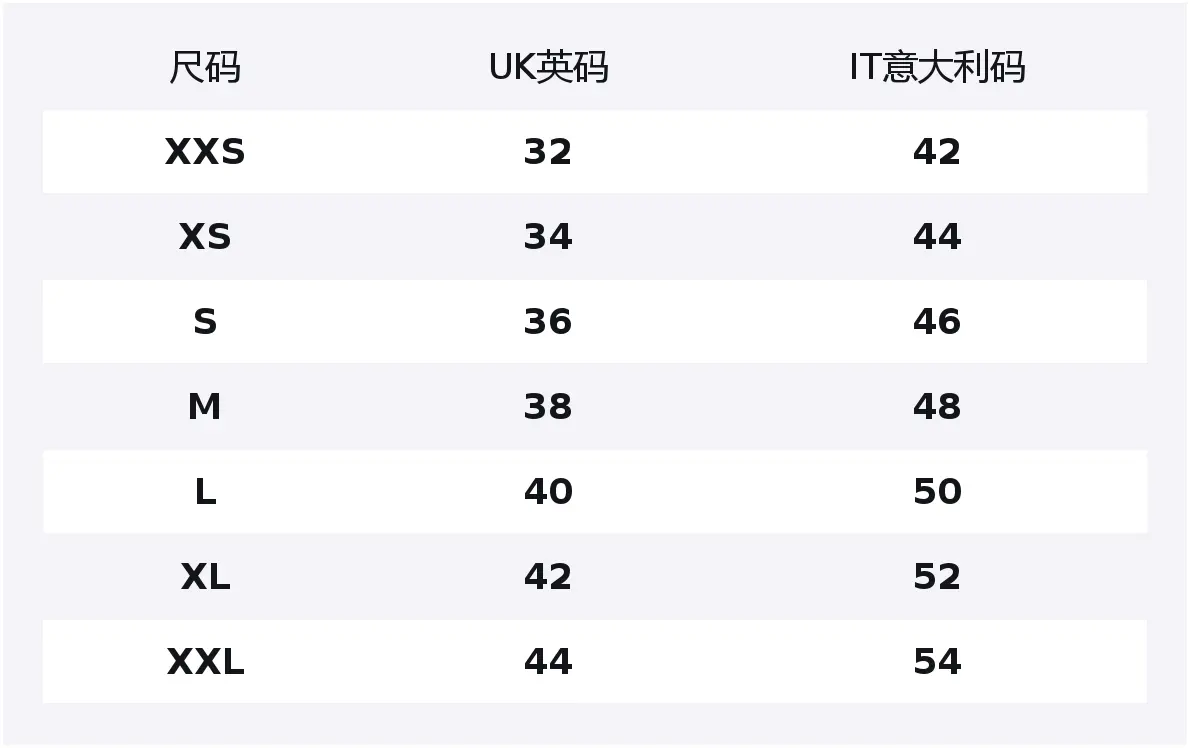Screen dimensions: 1190x748
Task: Click IT size 50 in L row
Action: coord(937,492)
